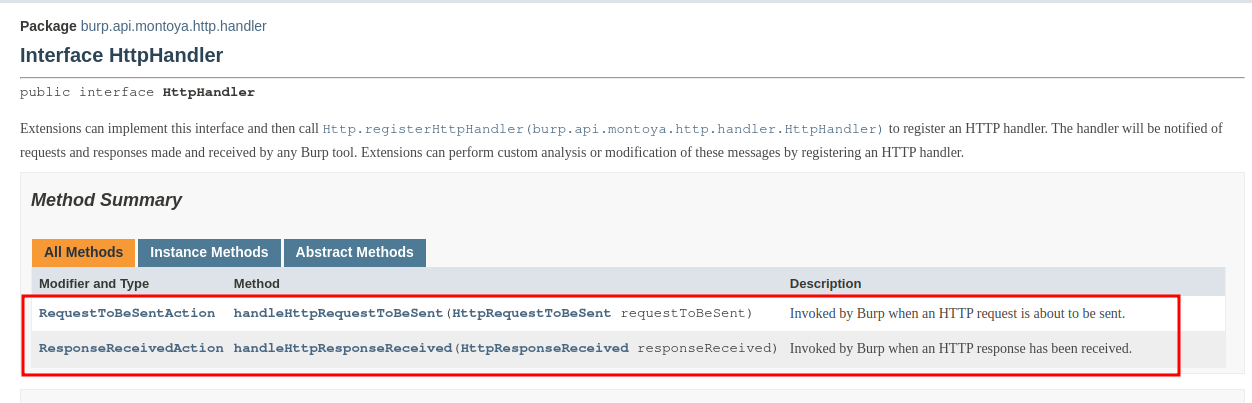Image resolution: width=1252 pixels, height=403 pixels.
Task: Switch to the Instance Methods tab
Action: click(x=209, y=252)
